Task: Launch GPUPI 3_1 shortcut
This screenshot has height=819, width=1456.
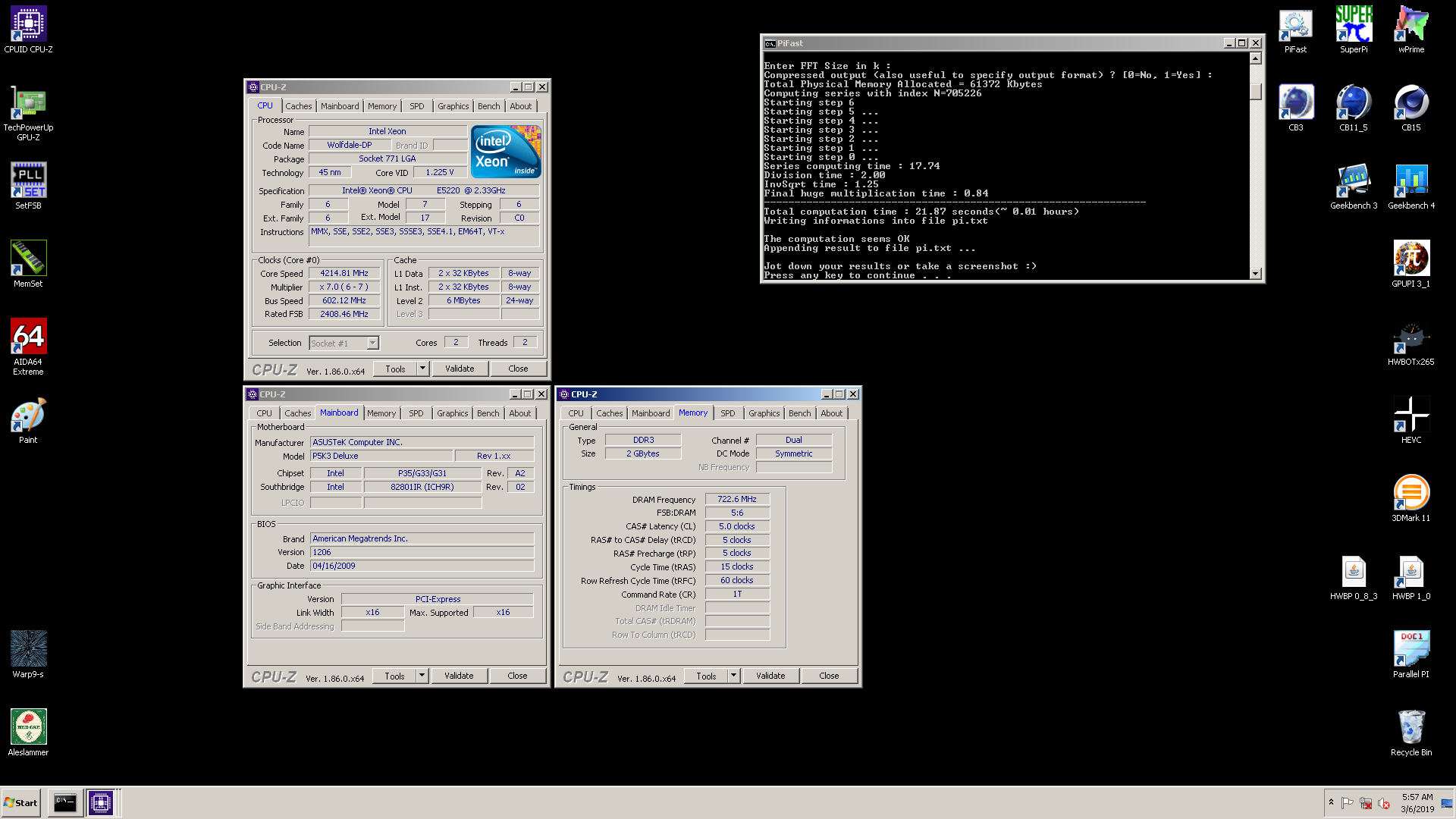Action: click(x=1411, y=265)
